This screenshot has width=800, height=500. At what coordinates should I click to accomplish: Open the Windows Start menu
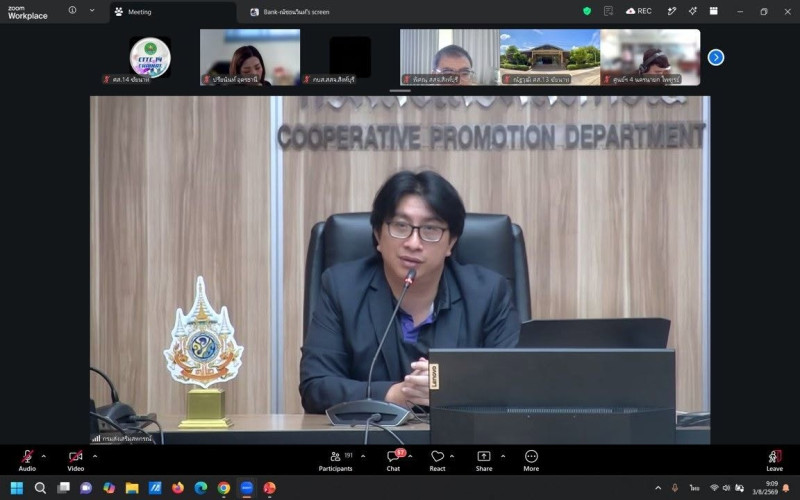[x=17, y=488]
